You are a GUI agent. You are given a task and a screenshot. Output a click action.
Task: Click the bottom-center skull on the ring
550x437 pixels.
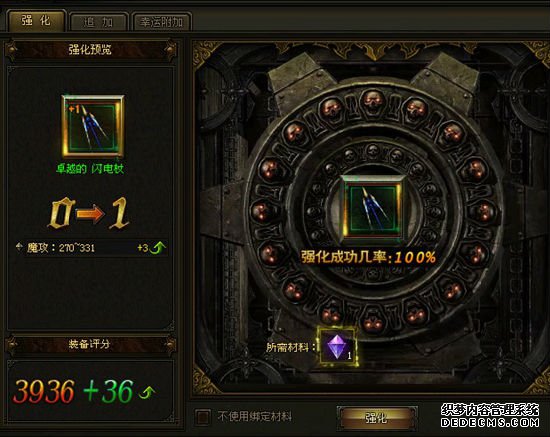373,321
